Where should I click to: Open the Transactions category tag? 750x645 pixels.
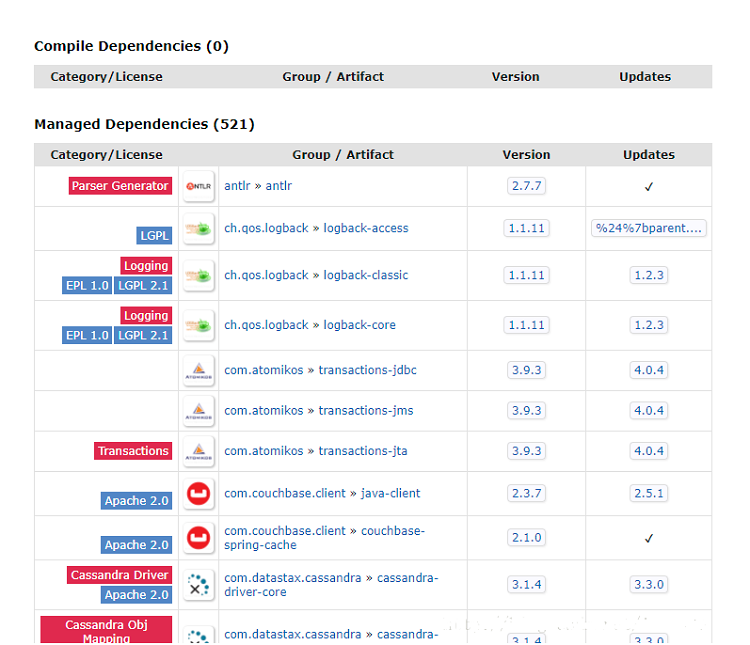pyautogui.click(x=133, y=451)
